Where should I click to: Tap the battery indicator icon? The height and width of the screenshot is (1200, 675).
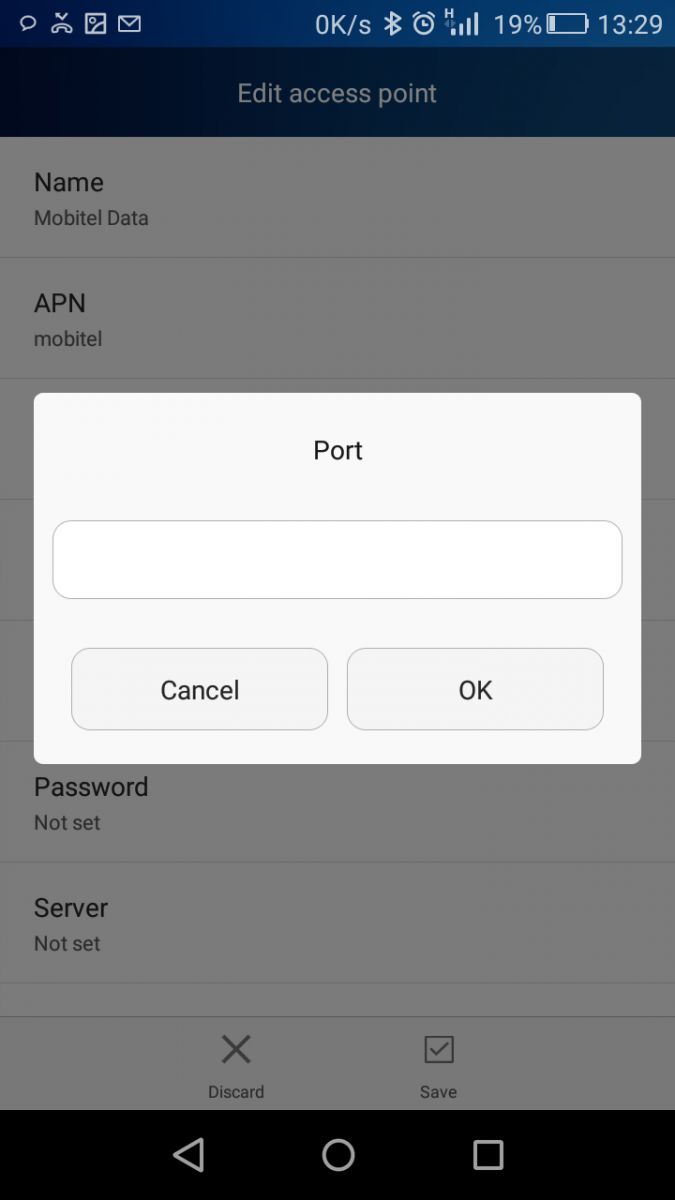click(x=567, y=23)
